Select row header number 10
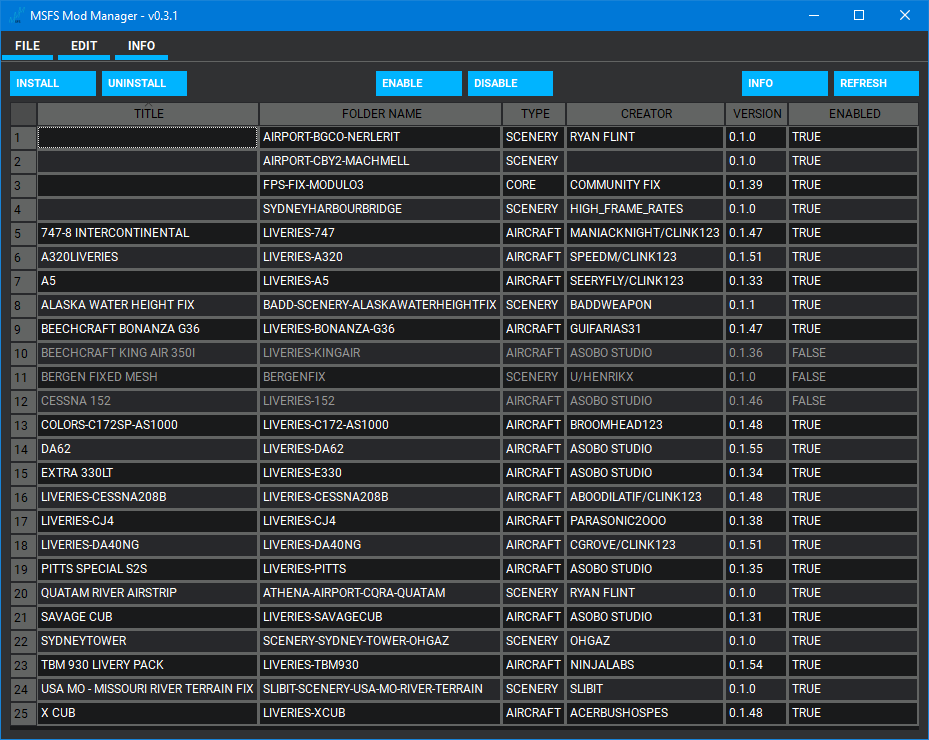This screenshot has width=929, height=740. (24, 353)
